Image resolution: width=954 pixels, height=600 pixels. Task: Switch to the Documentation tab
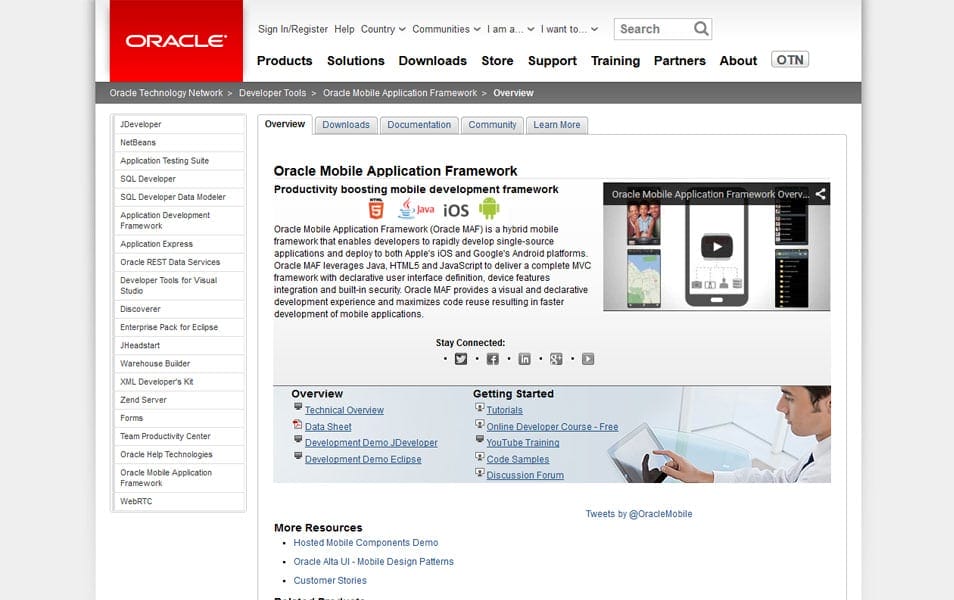419,125
